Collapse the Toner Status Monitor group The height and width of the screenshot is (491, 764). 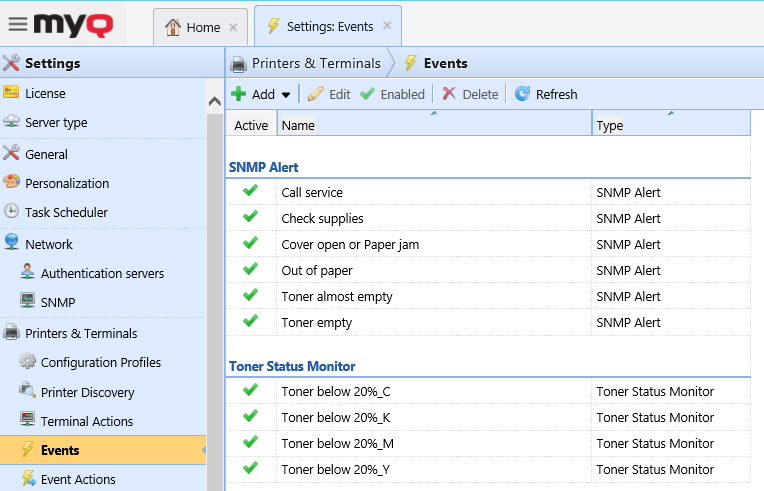292,366
